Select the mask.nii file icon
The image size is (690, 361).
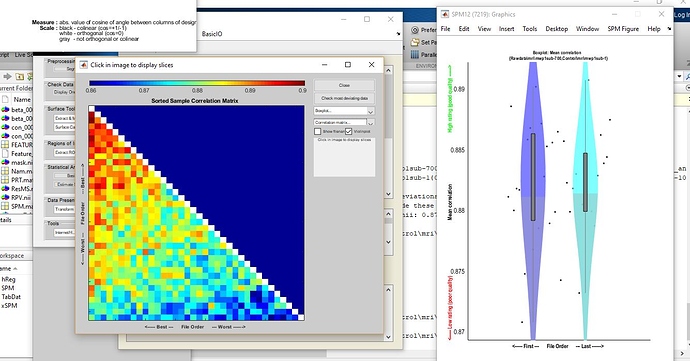click(5, 162)
